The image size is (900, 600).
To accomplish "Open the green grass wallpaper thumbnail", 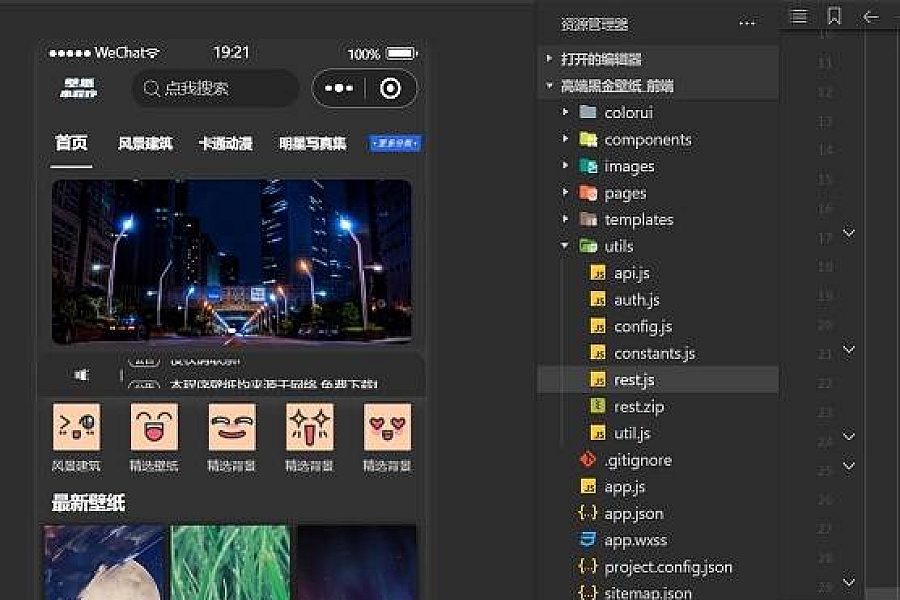I will pyautogui.click(x=230, y=562).
